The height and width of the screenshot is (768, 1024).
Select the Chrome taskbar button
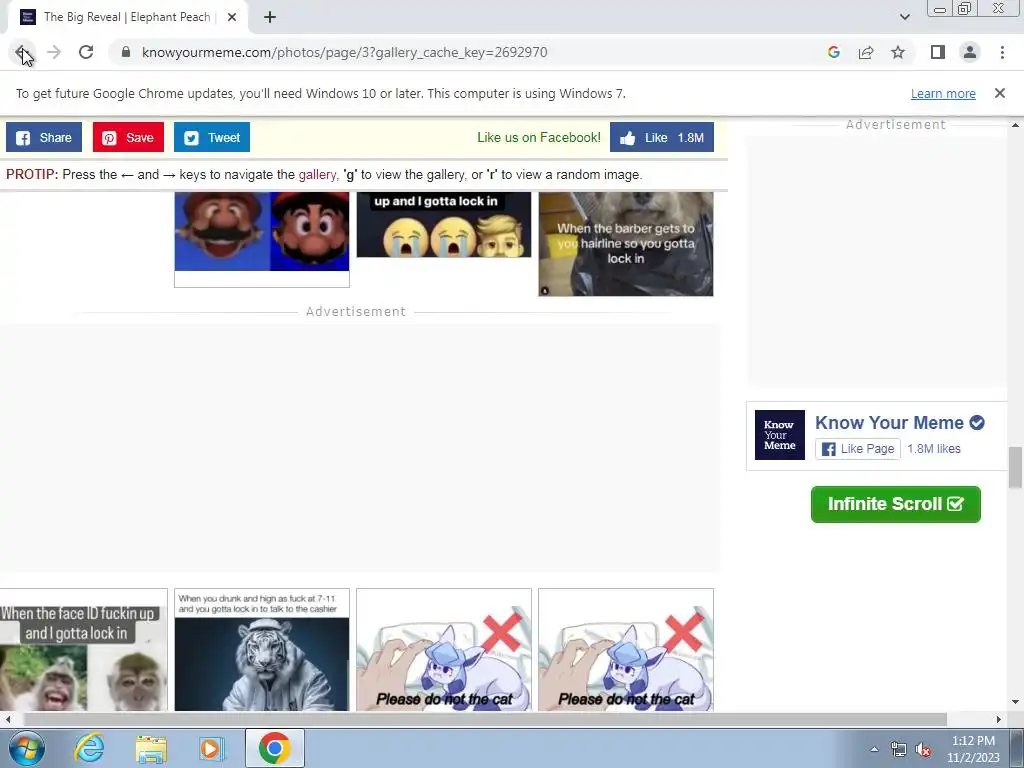pyautogui.click(x=275, y=748)
